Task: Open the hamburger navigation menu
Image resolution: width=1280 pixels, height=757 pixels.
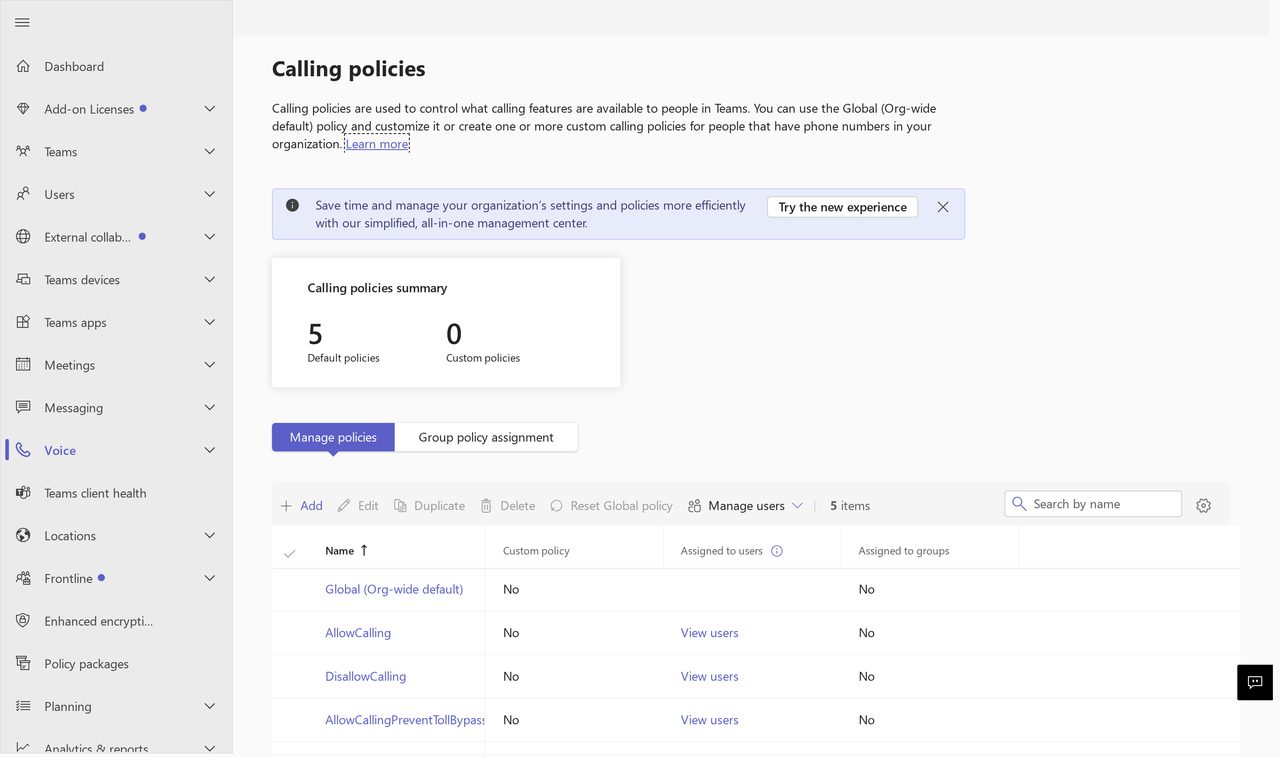Action: point(22,22)
